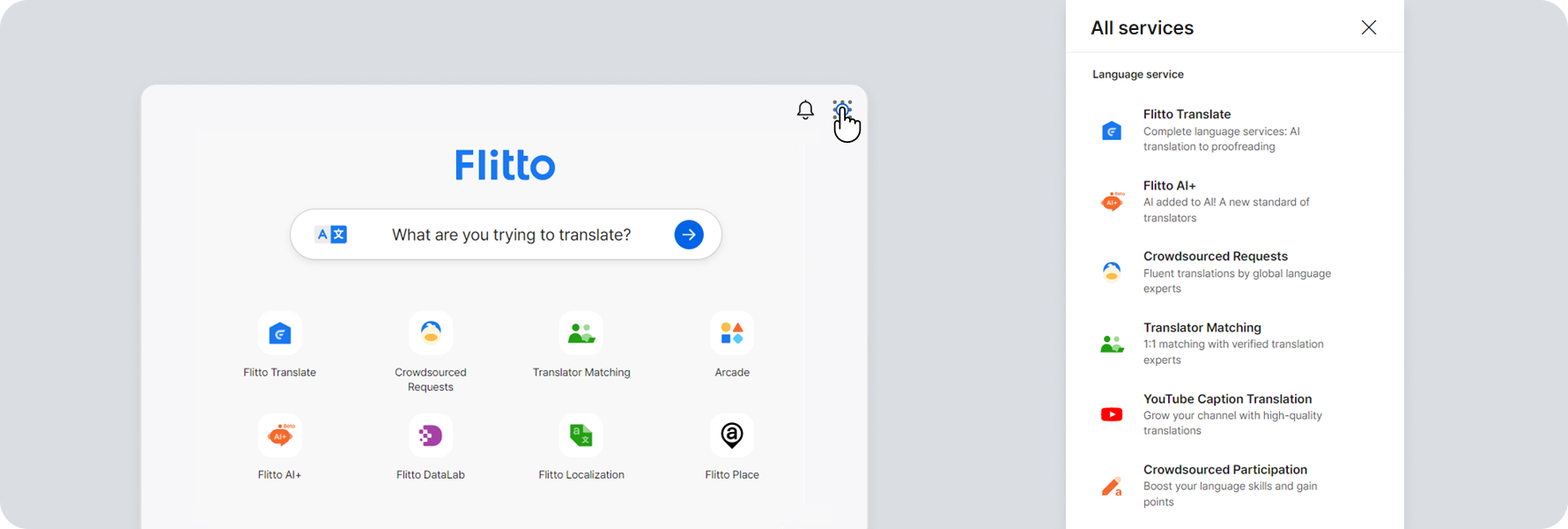
Task: Open the Crowdsourced Requests tile icon
Action: pos(431,333)
